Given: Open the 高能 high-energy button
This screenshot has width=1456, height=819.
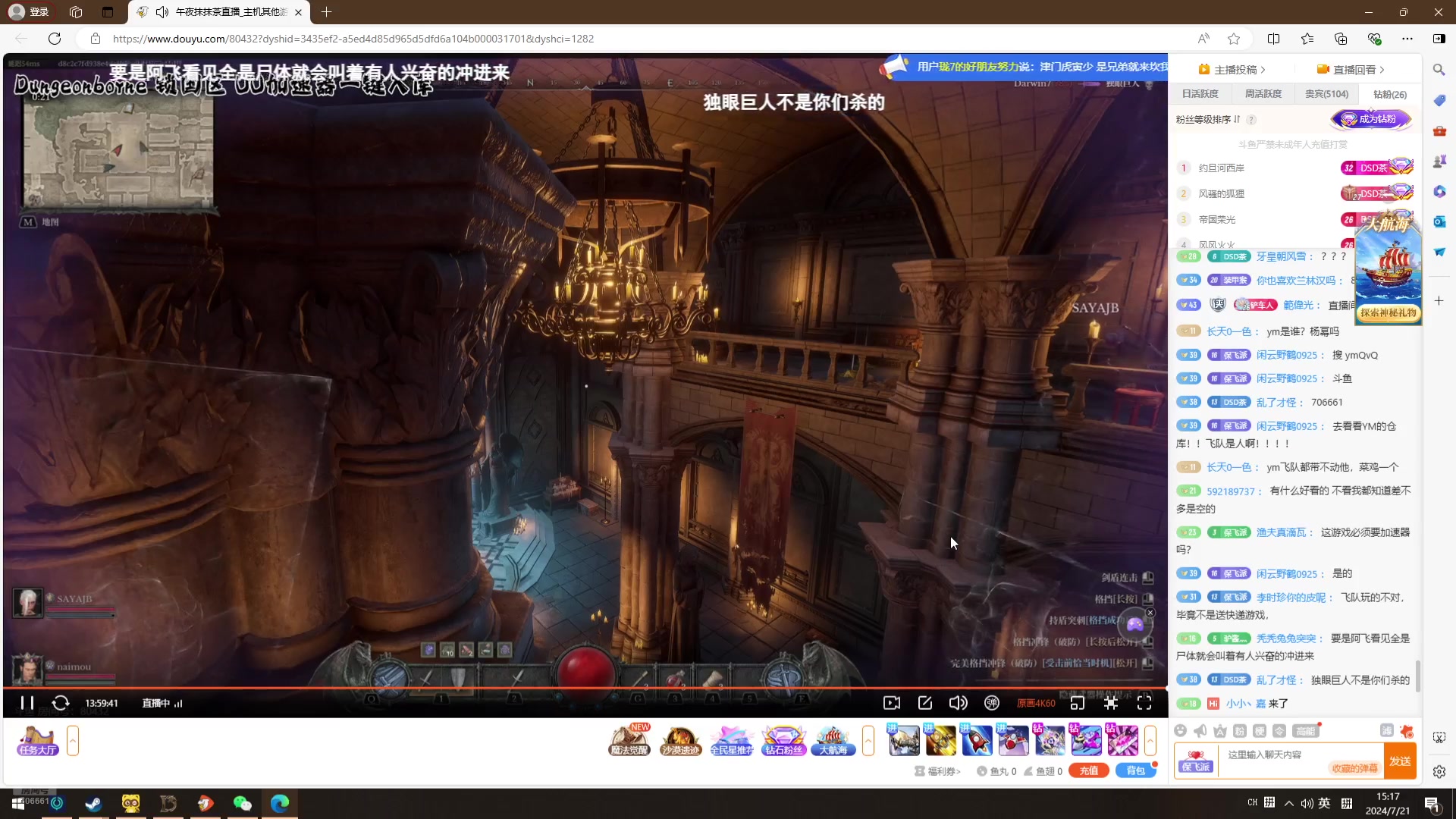Looking at the screenshot, I should click(1306, 730).
